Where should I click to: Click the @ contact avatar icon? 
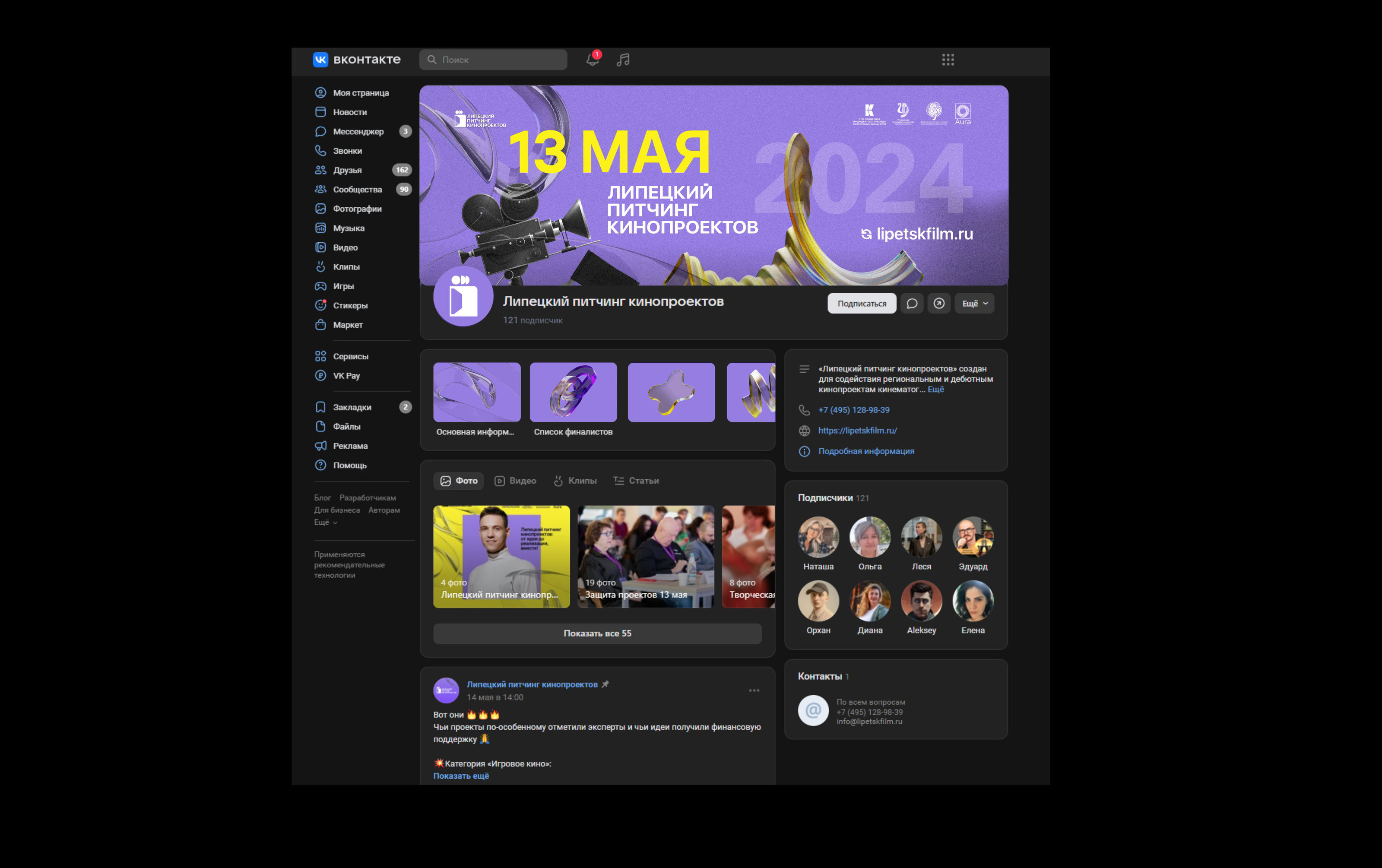click(x=813, y=711)
